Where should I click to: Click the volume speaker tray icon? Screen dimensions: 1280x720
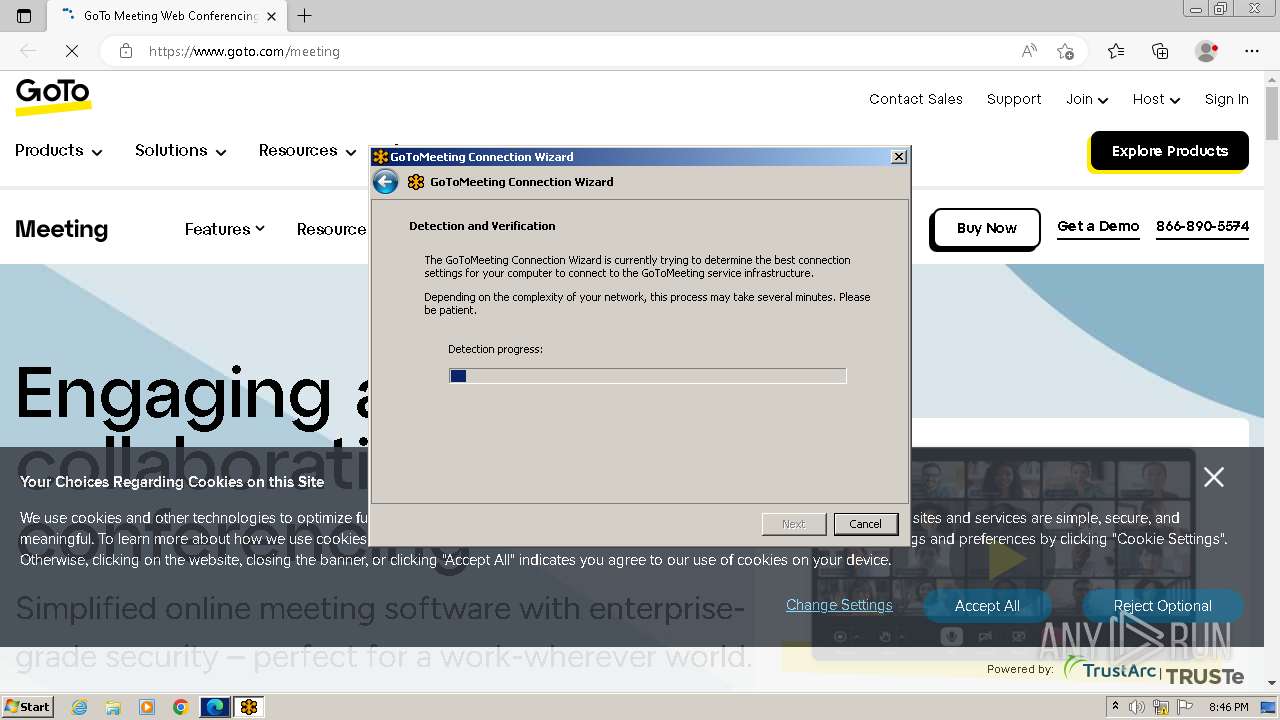tap(1137, 707)
